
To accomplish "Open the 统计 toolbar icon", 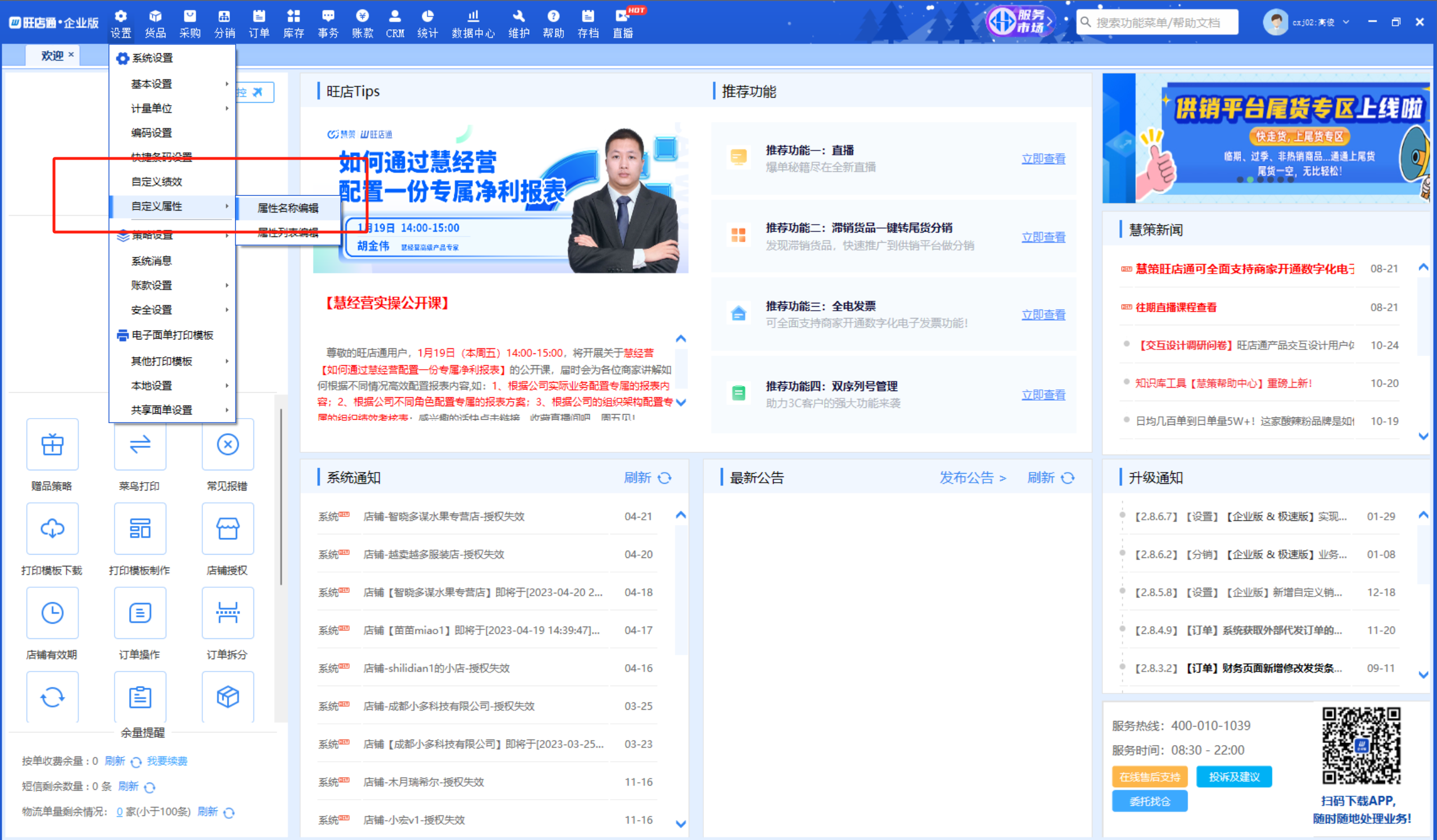I will pyautogui.click(x=427, y=24).
